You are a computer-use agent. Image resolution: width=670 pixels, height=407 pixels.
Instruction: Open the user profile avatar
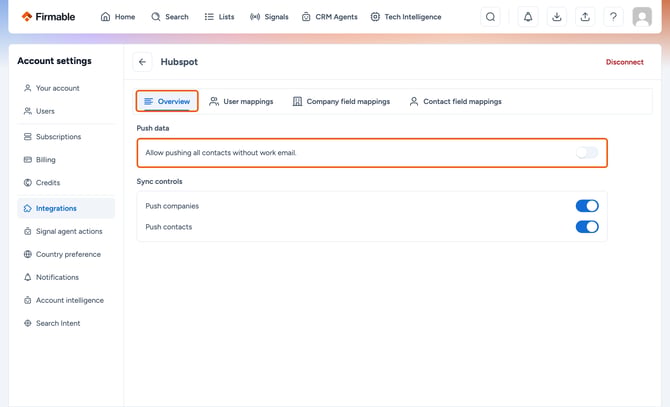pos(642,17)
